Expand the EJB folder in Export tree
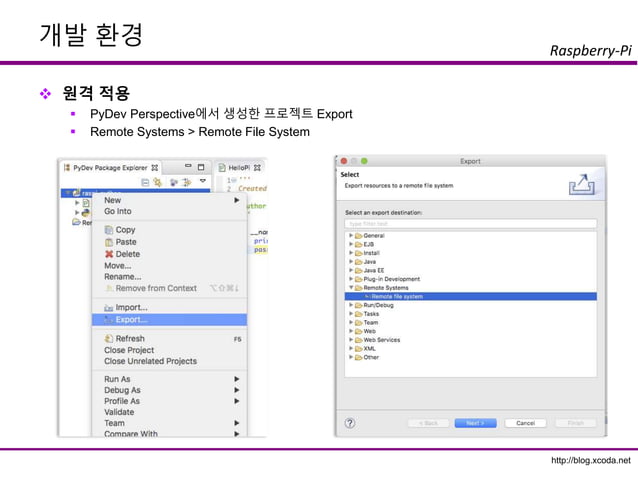638x478 pixels. point(351,244)
